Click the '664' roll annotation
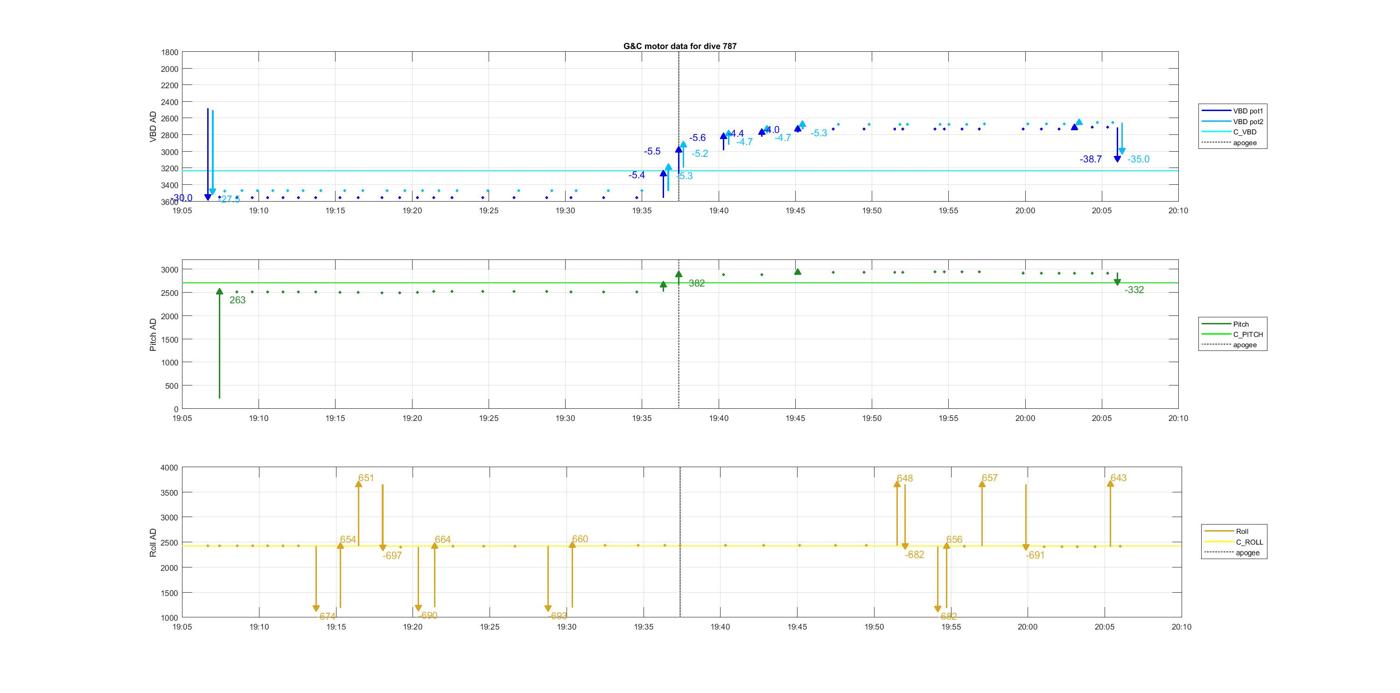The width and height of the screenshot is (1400, 693). pos(443,540)
